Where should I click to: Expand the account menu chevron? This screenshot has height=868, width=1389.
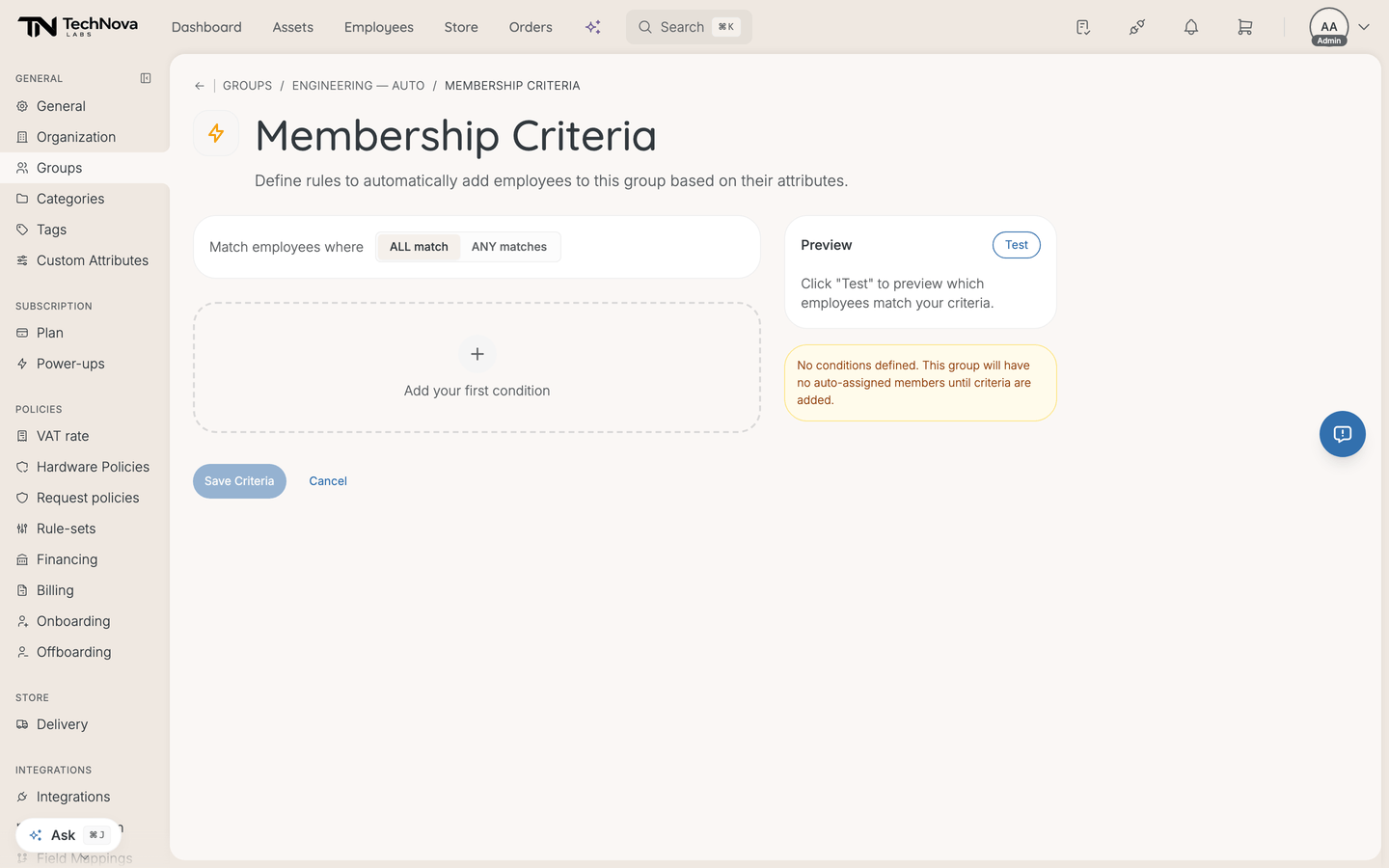coord(1364,27)
